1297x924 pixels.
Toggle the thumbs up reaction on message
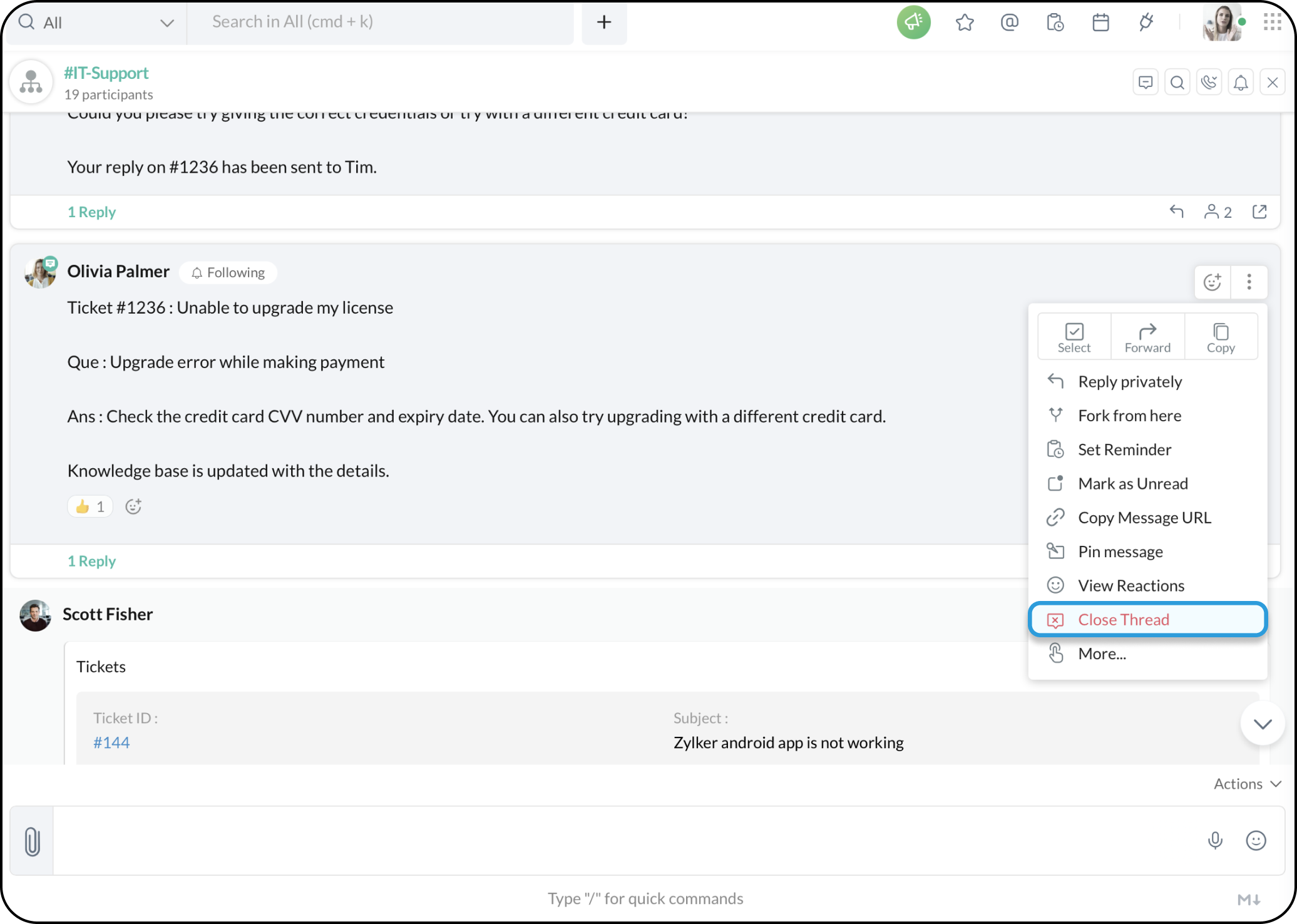[90, 506]
